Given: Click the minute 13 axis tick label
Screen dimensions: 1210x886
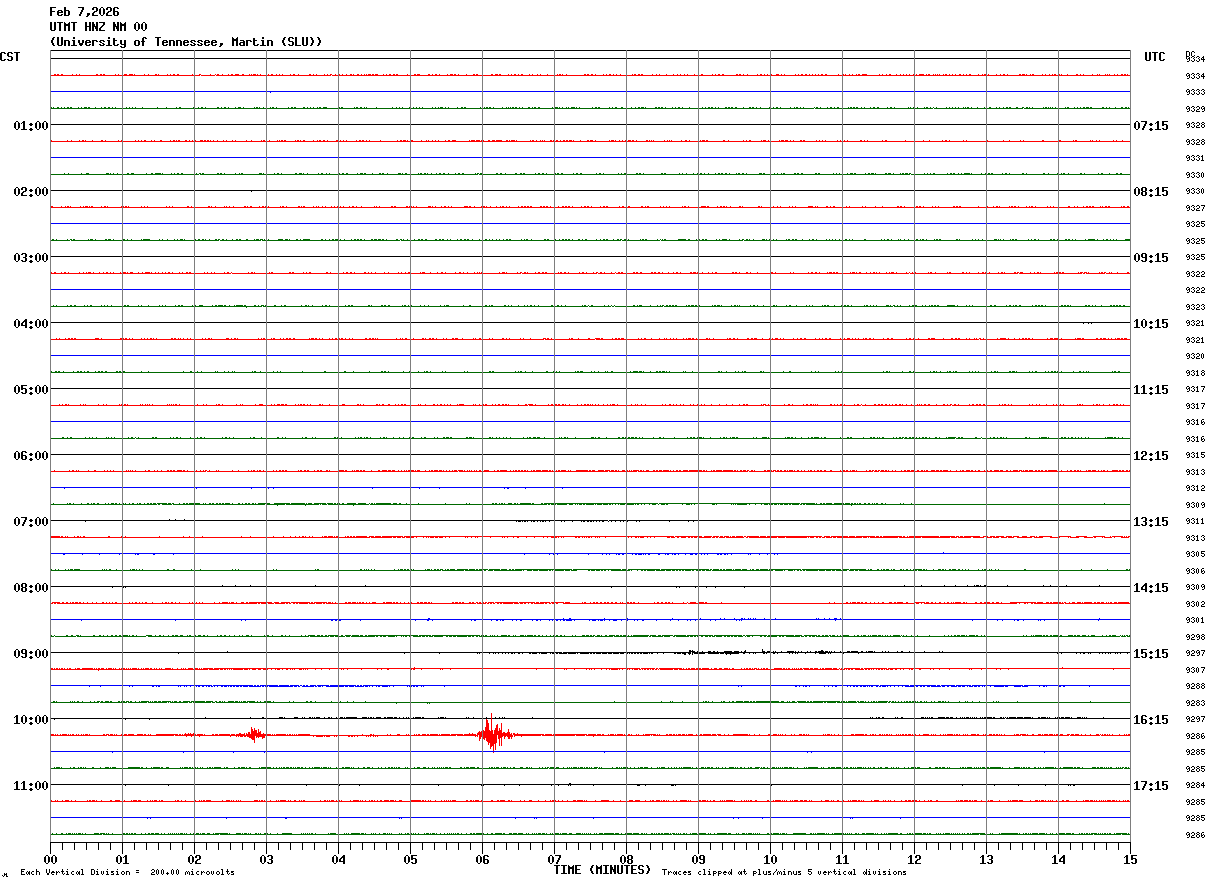Looking at the screenshot, I should click(986, 859).
